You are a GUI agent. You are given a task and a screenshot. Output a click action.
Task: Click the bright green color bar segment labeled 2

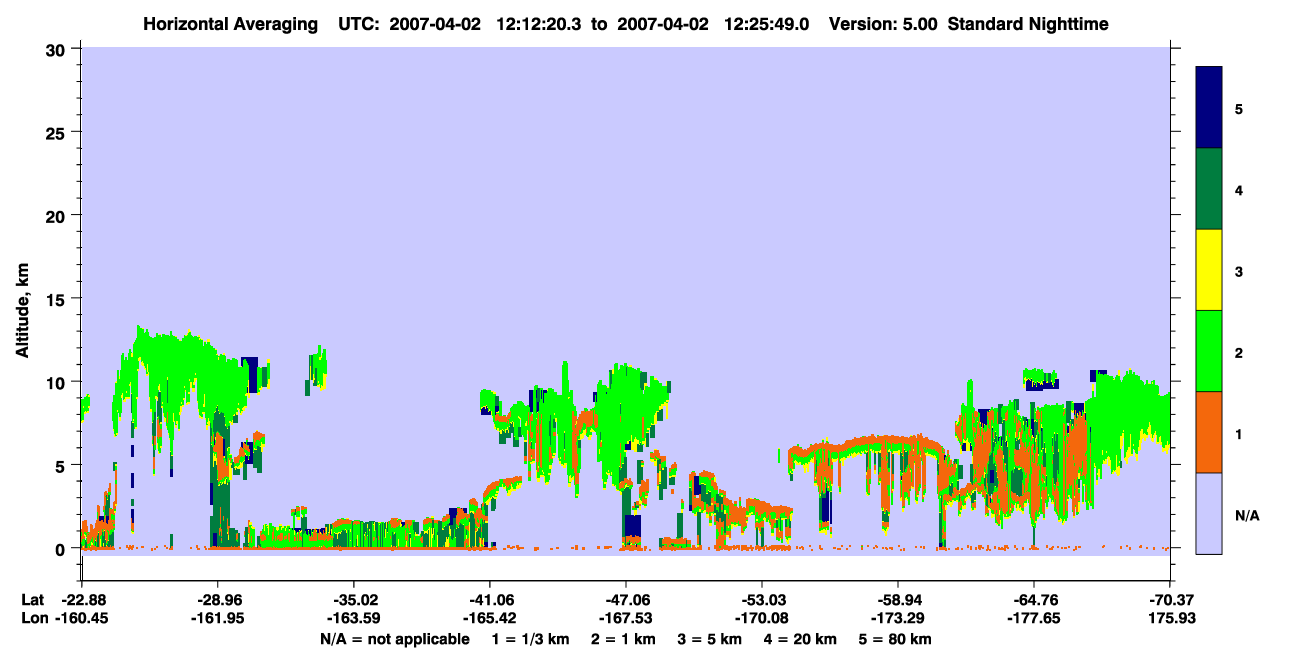click(1209, 351)
